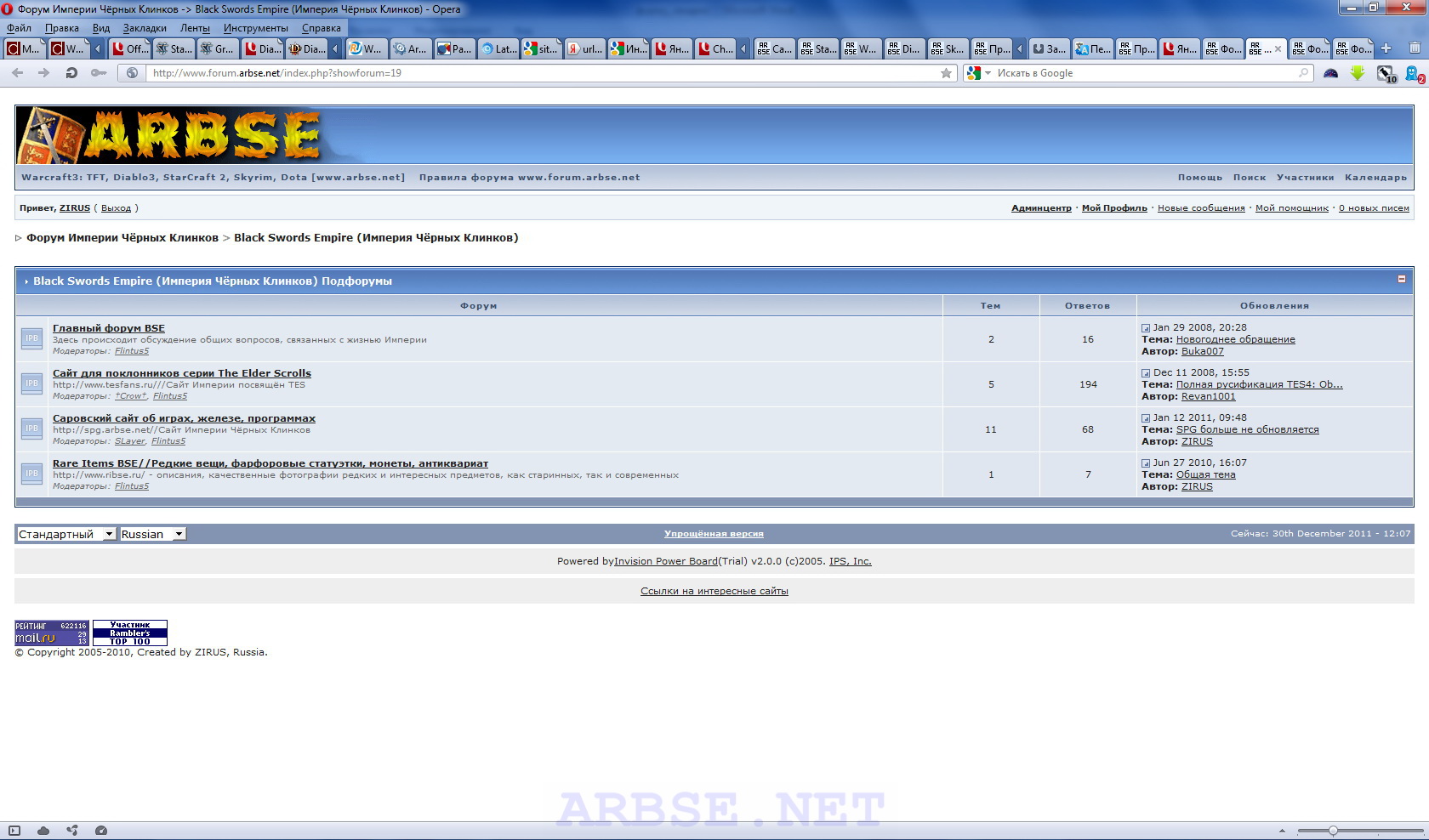The width and height of the screenshot is (1429, 840).
Task: Open the Russian language dropdown
Action: point(152,534)
